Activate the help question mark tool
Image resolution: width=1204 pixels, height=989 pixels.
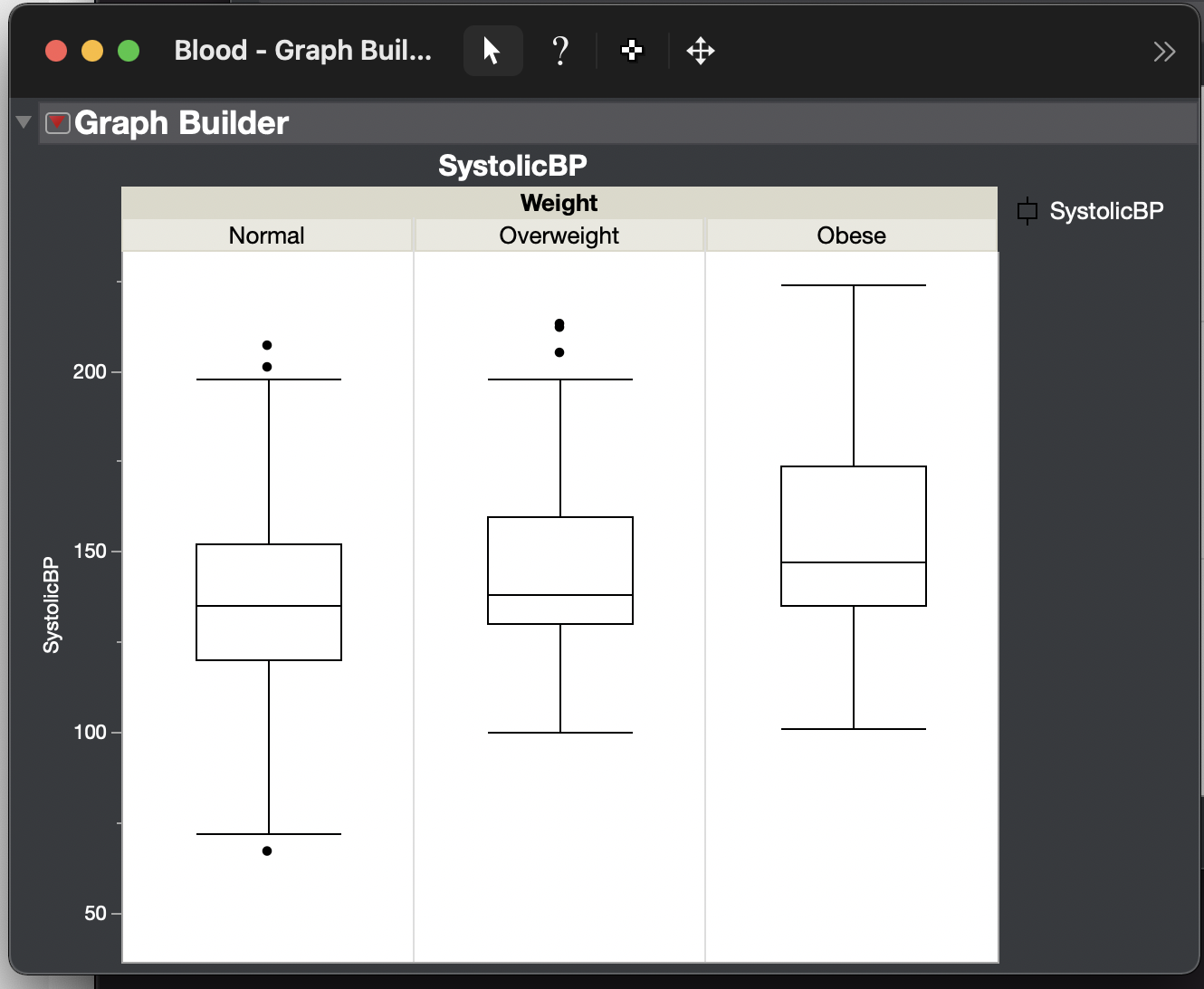point(560,51)
